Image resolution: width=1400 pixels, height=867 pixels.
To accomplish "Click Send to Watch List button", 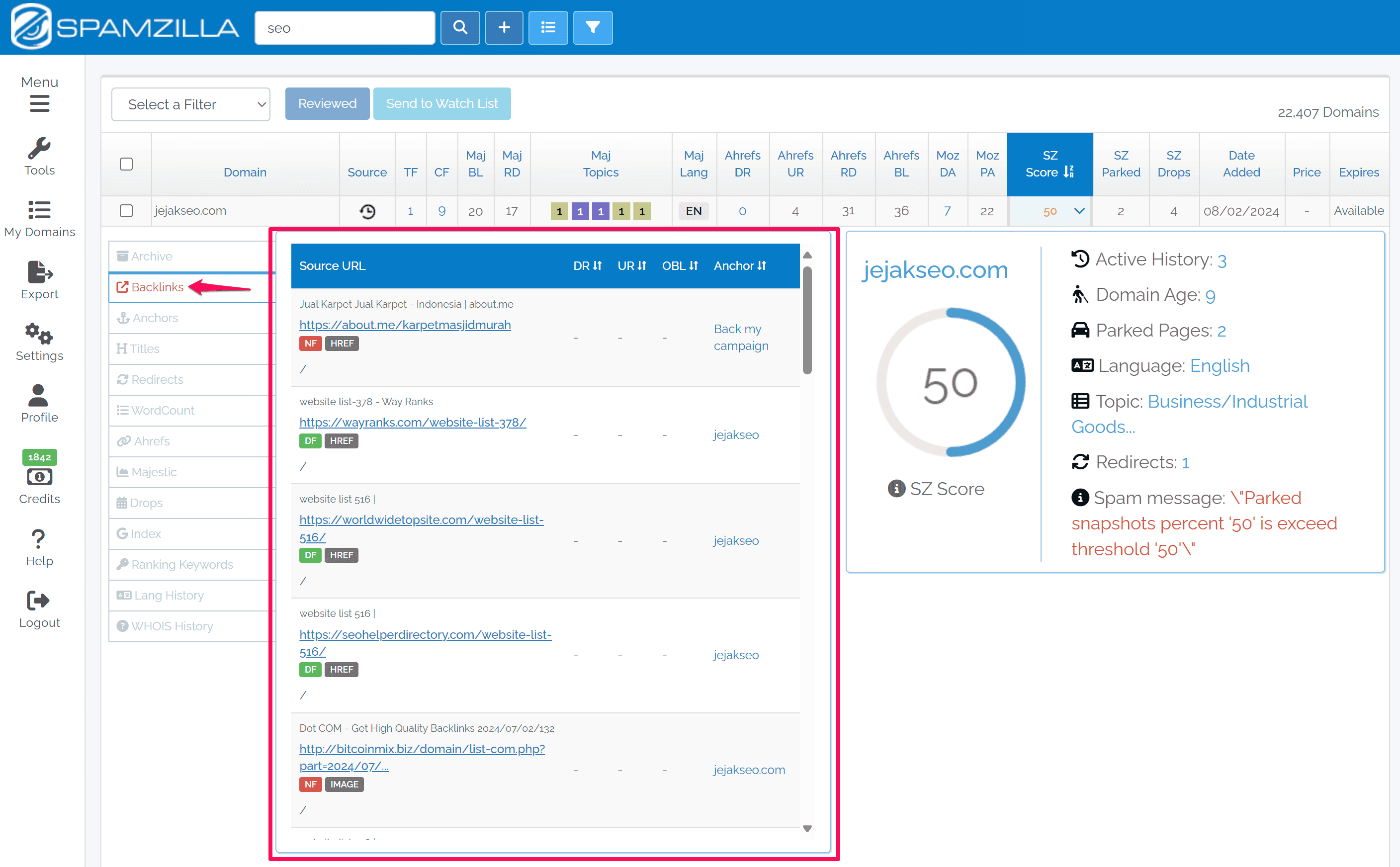I will tap(442, 104).
